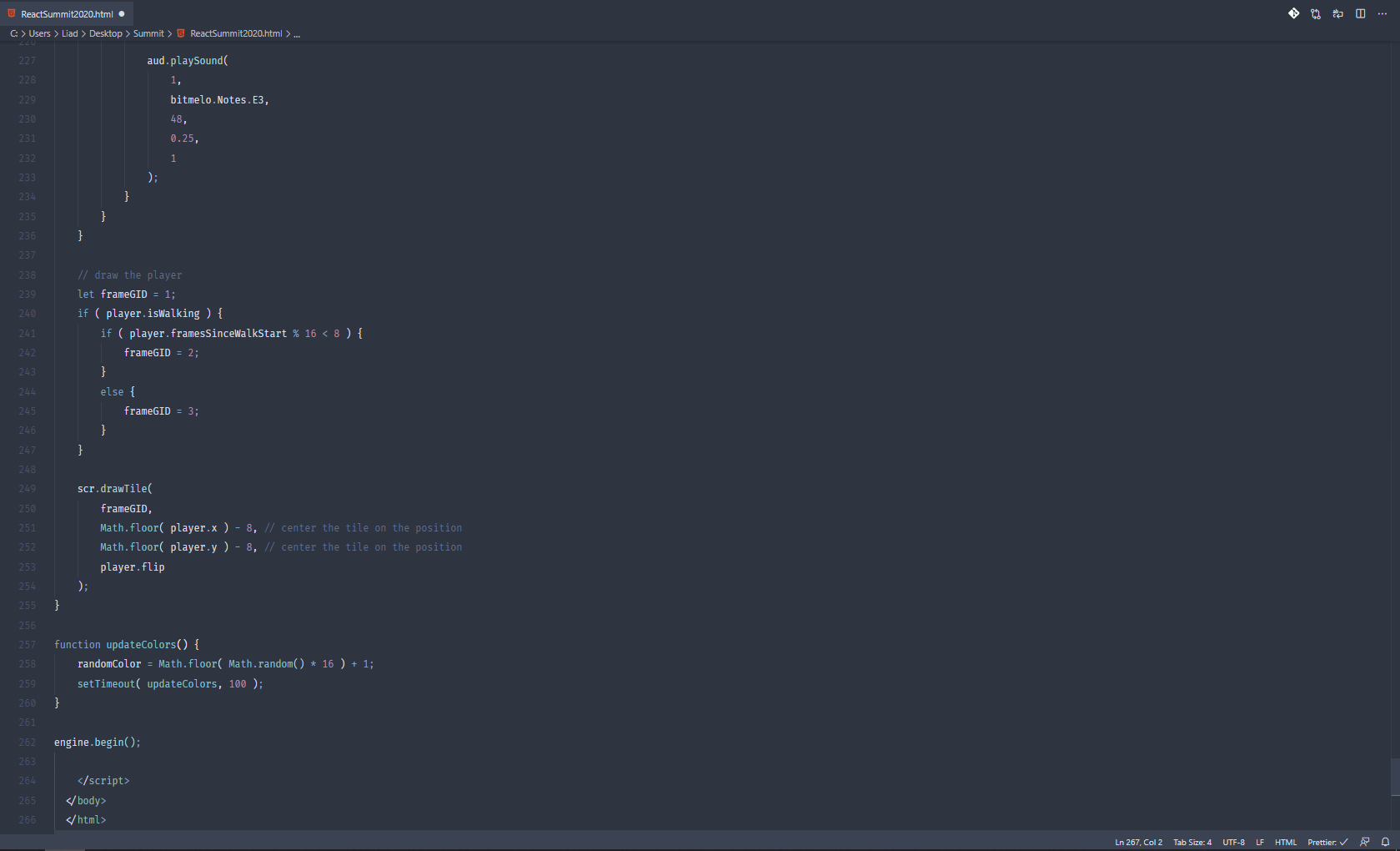Image resolution: width=1400 pixels, height=851 pixels.
Task: Click the C: drive breadcrumb
Action: 13,33
